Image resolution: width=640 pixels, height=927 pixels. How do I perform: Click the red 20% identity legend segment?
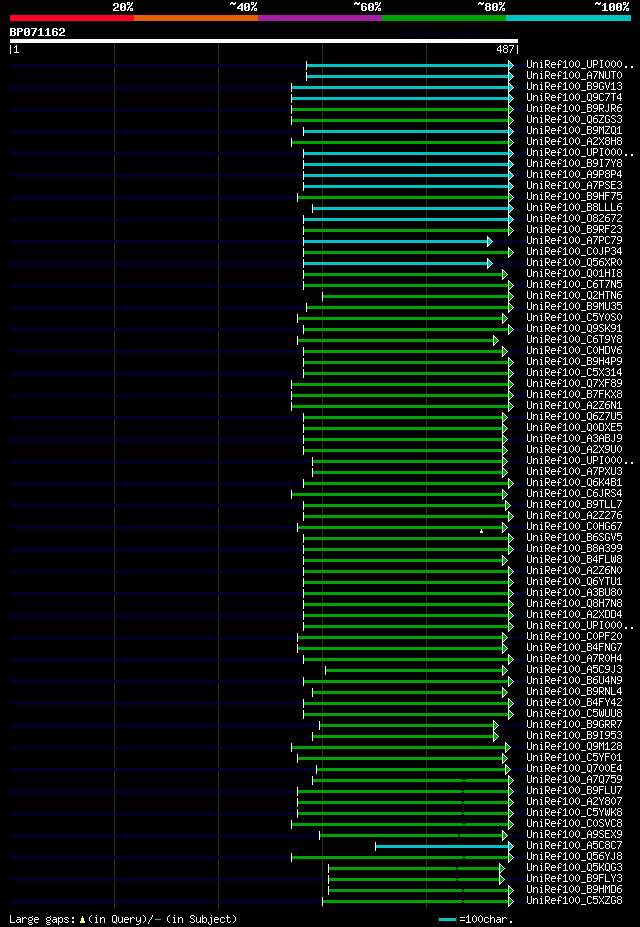pyautogui.click(x=72, y=18)
